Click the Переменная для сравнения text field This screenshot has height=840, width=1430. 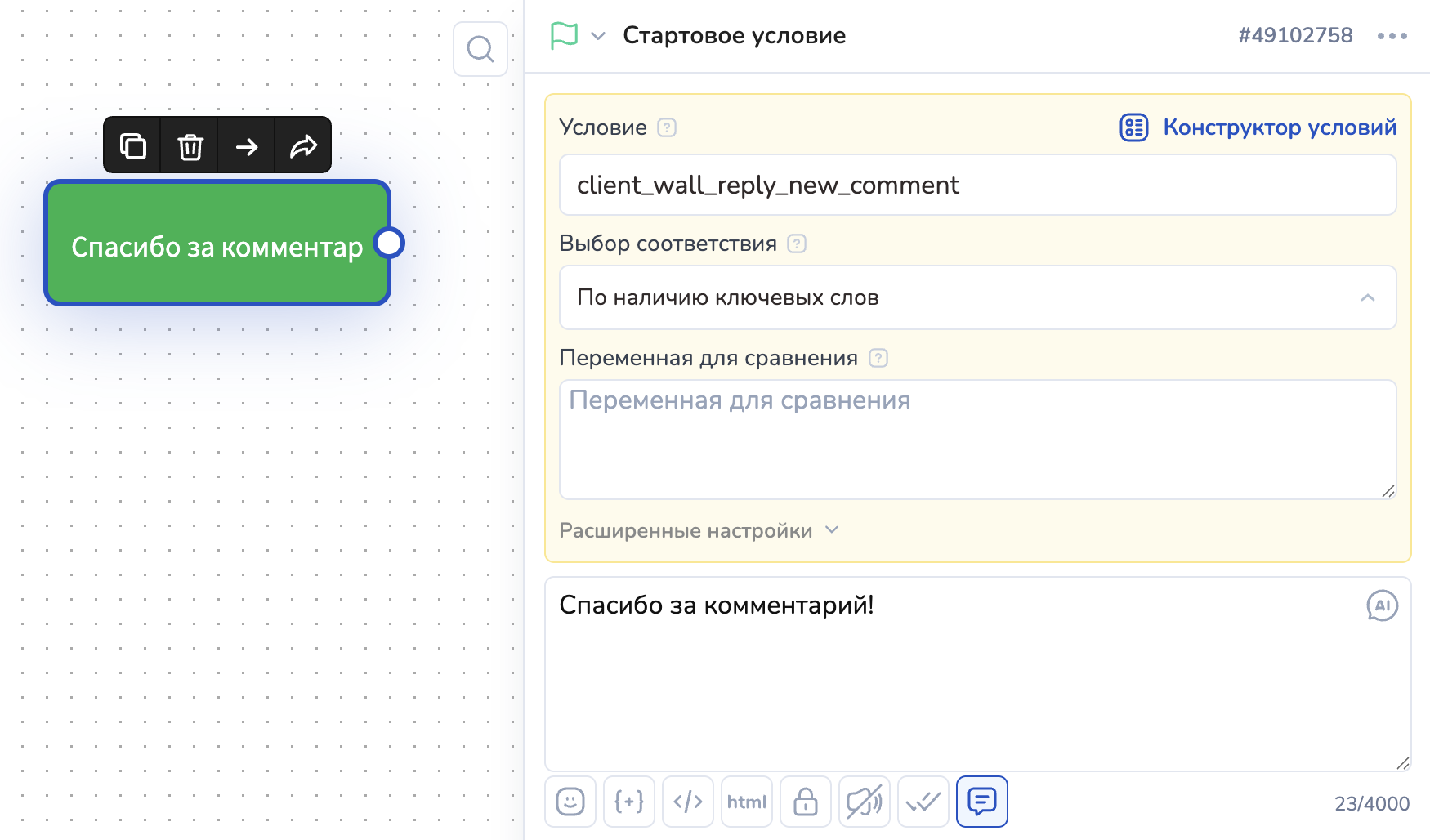pyautogui.click(x=977, y=439)
